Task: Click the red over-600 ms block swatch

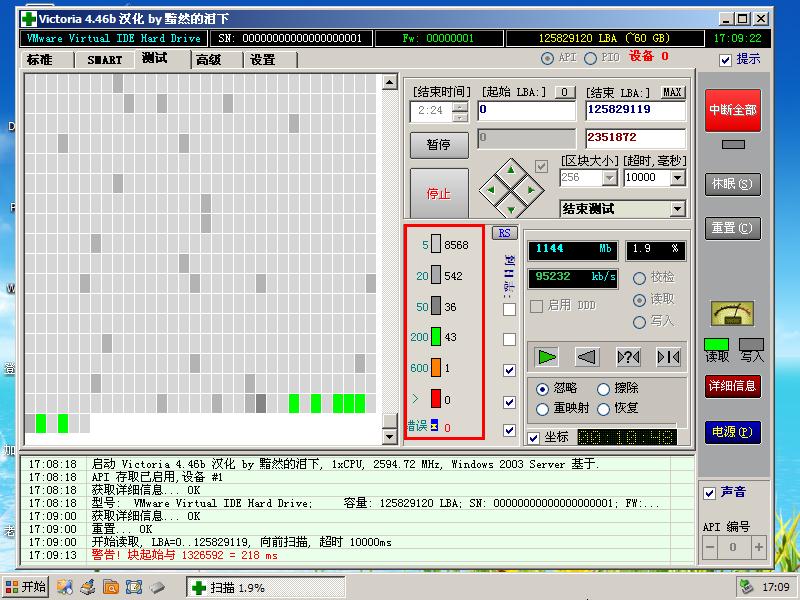Action: click(x=436, y=398)
